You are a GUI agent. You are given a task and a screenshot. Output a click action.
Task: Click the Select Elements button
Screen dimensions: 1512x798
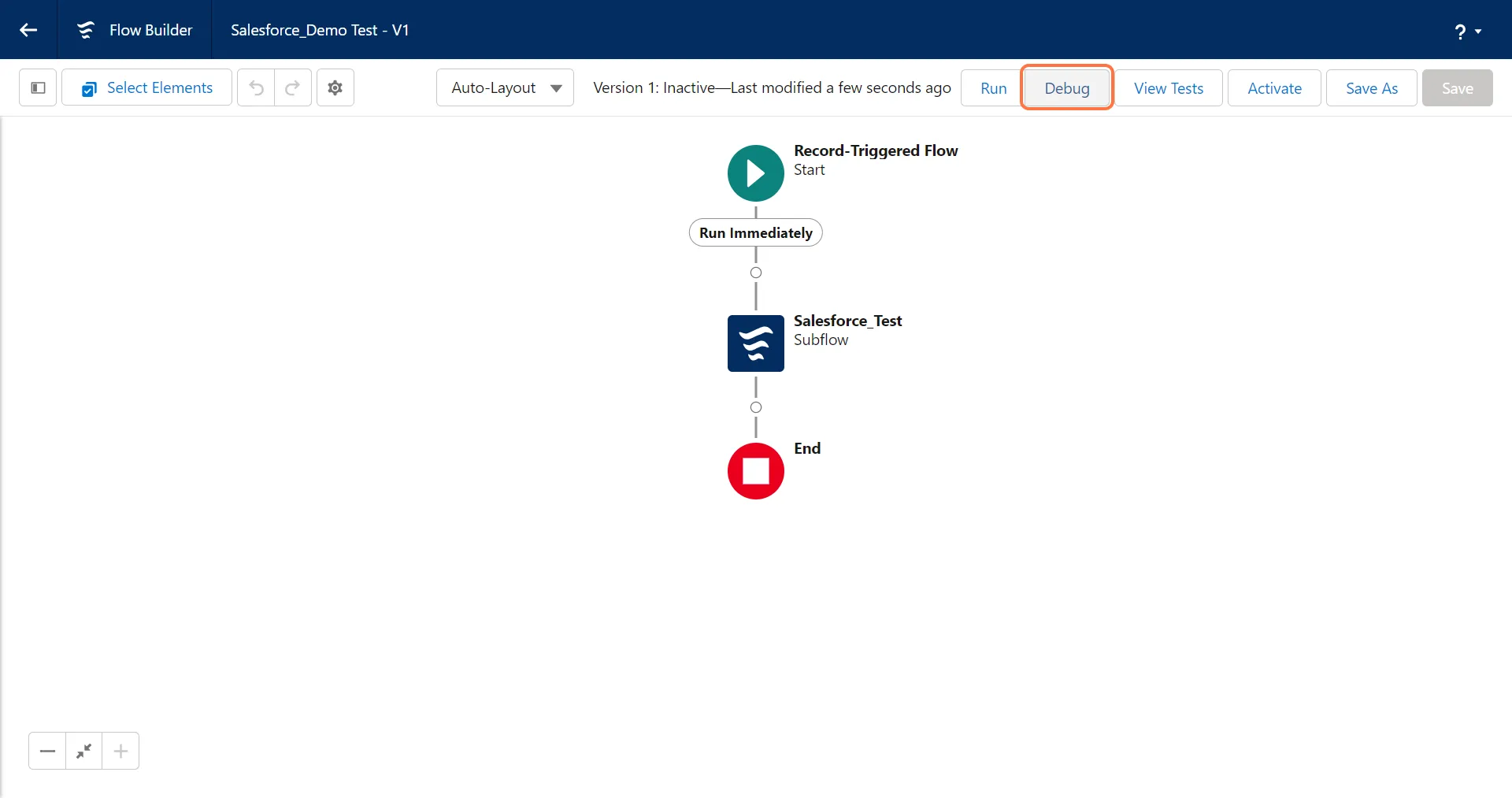147,87
